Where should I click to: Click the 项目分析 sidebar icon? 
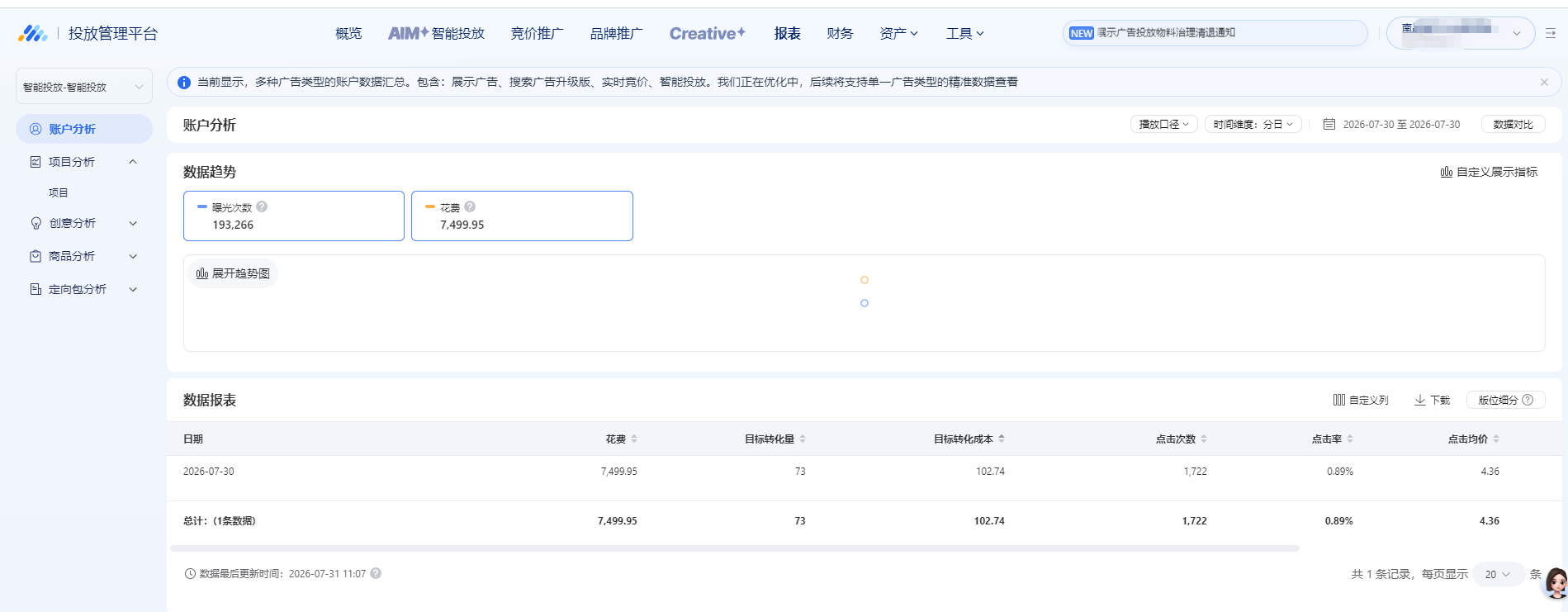36,162
